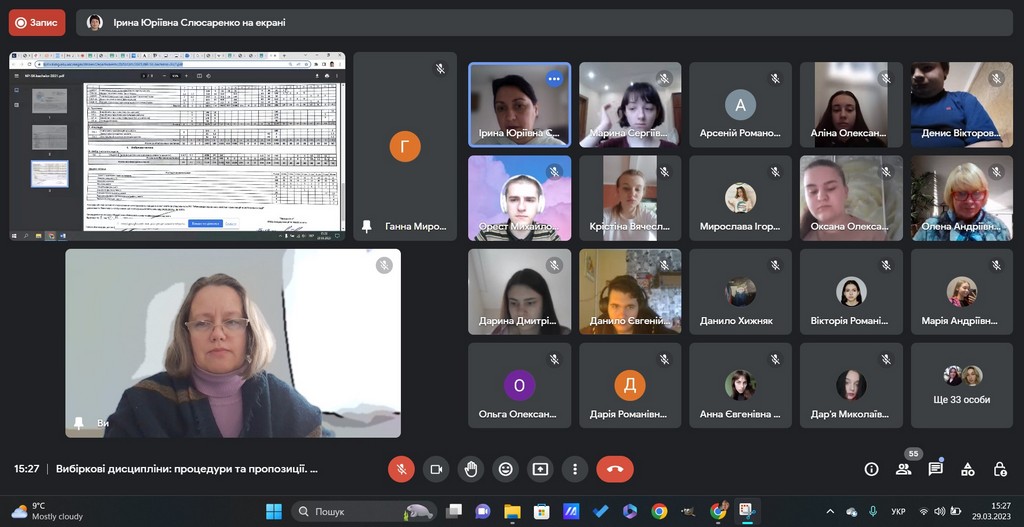Open the chat with everyone panel

pos(936,469)
